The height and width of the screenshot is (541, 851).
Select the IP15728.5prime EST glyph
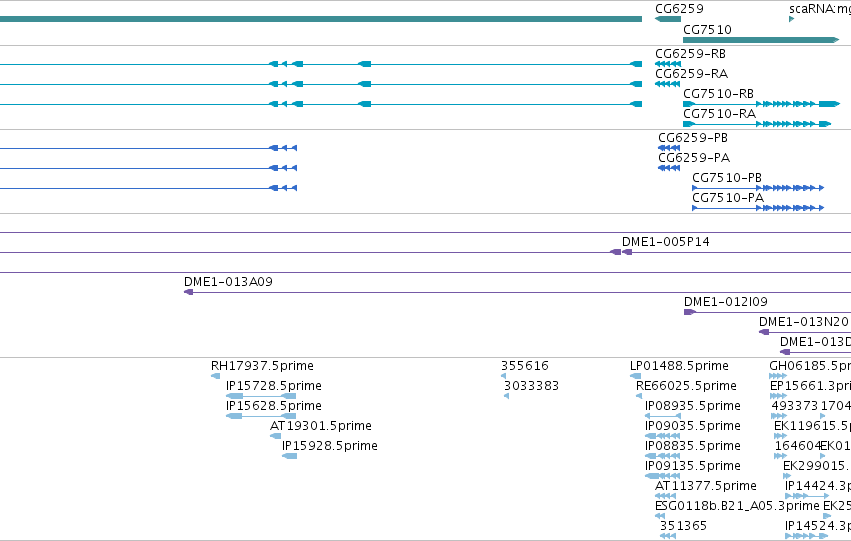click(261, 396)
